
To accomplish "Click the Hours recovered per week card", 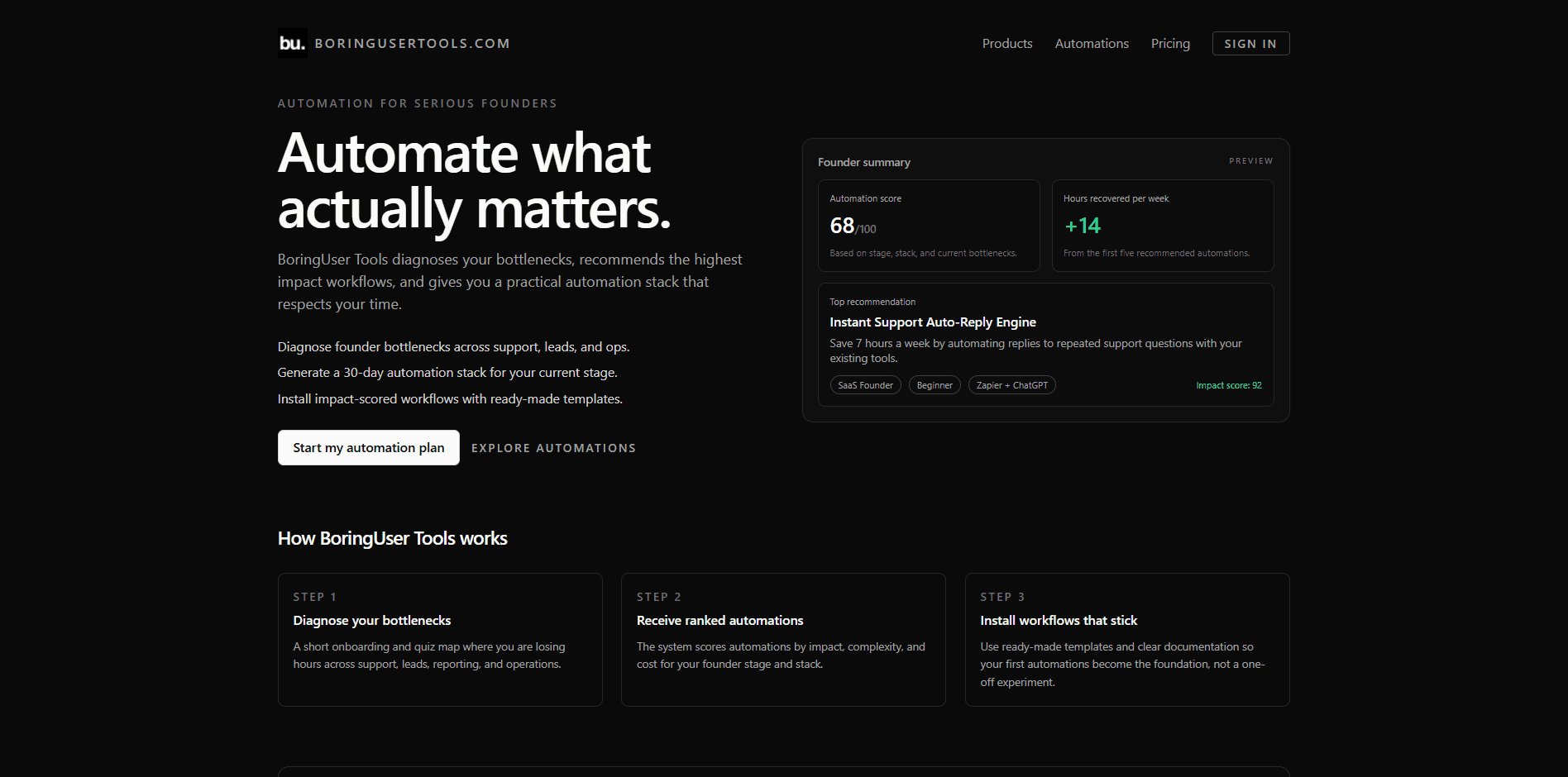I will coord(1163,225).
